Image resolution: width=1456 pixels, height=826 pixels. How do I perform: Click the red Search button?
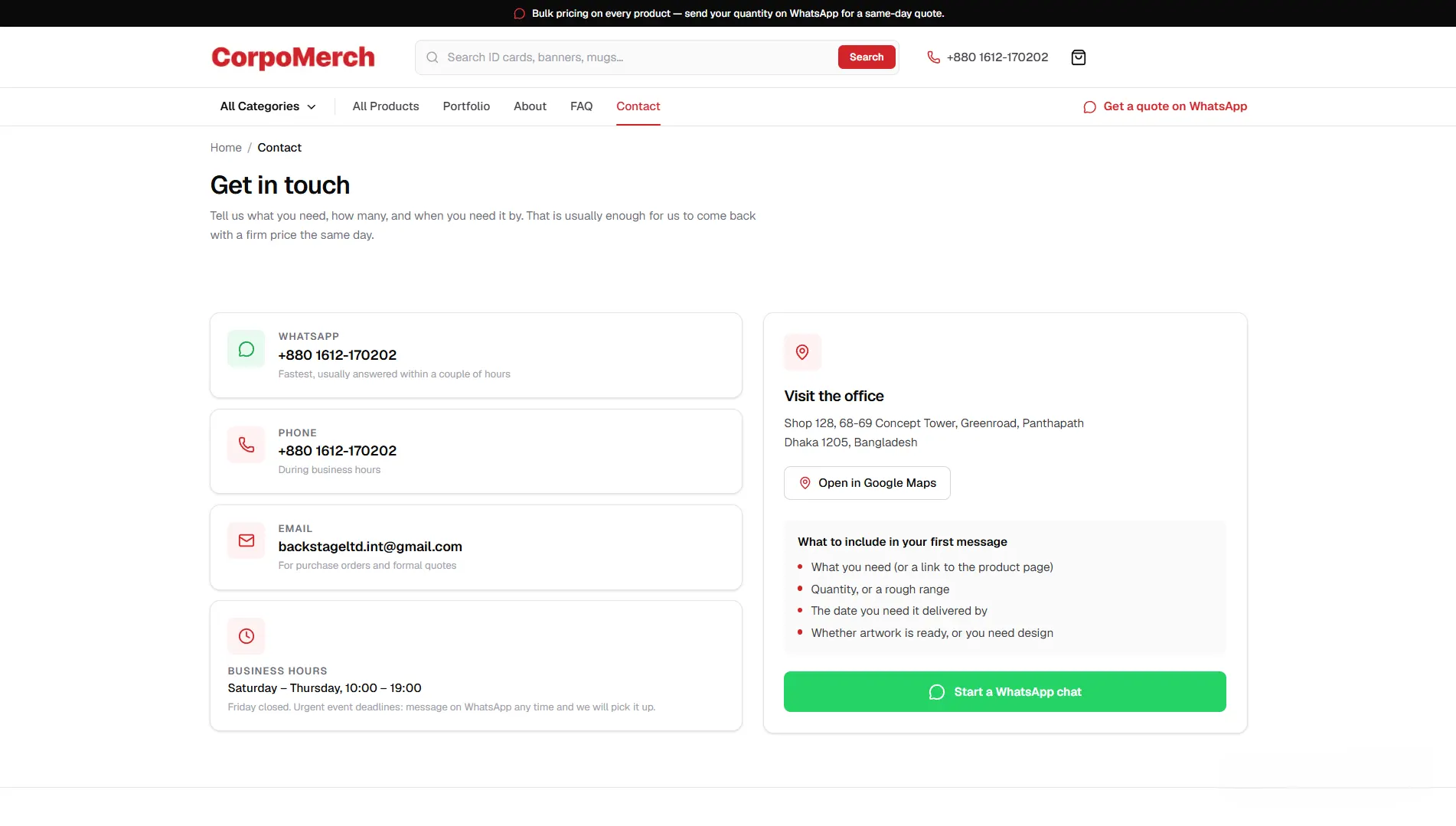point(867,57)
